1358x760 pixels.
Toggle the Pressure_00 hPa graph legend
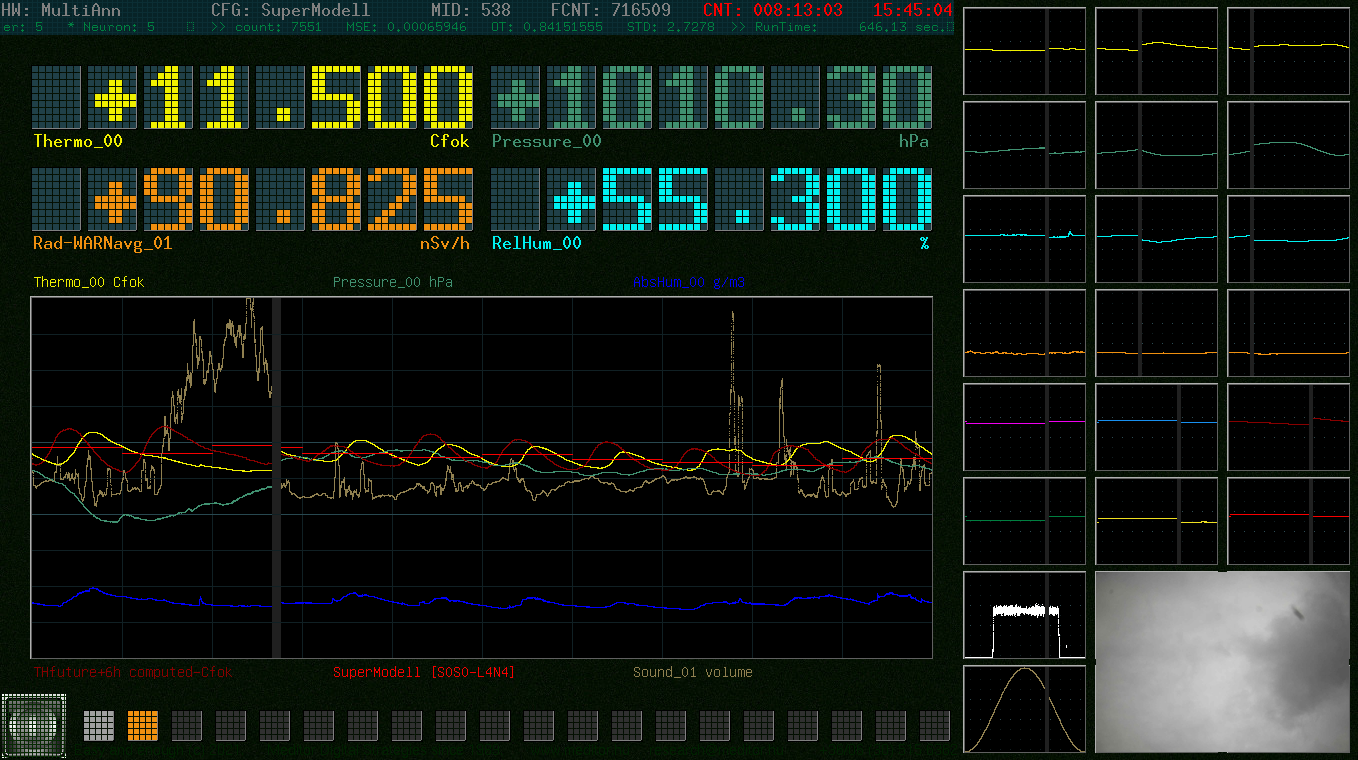393,282
